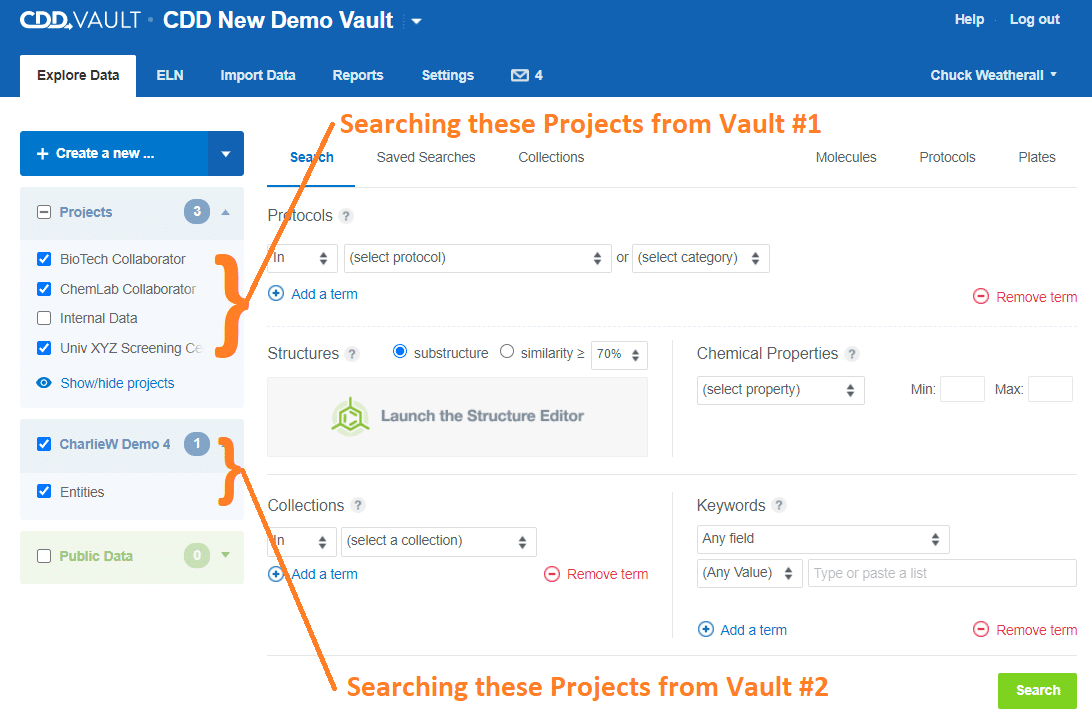The image size is (1092, 717).
Task: Open the select property dropdown
Action: click(781, 391)
